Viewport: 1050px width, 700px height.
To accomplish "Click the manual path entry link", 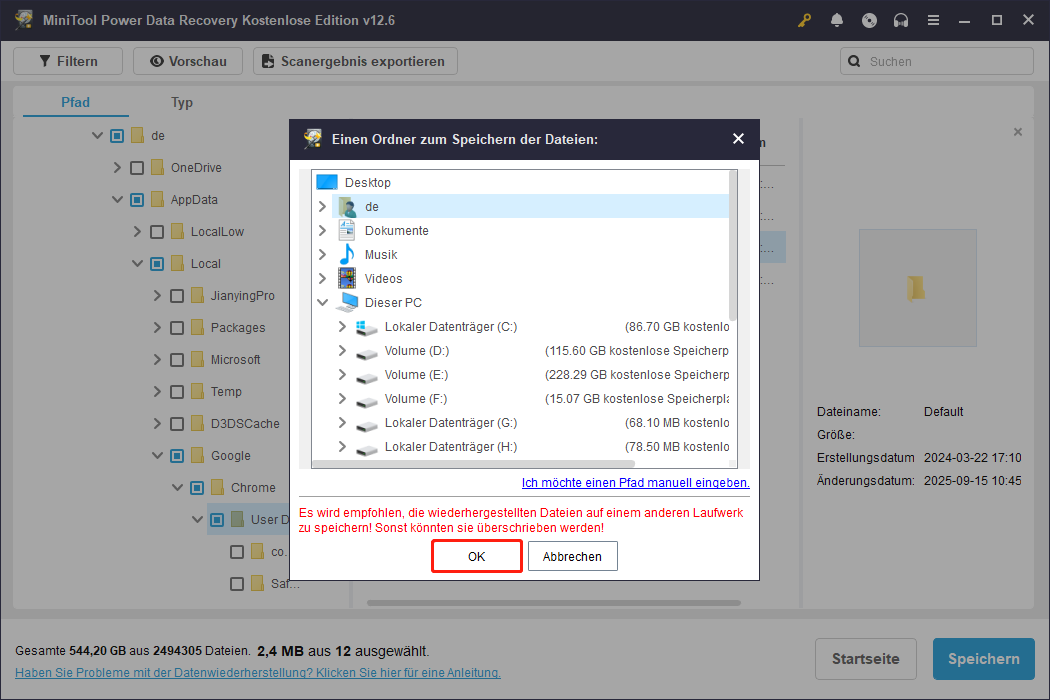I will [x=635, y=483].
